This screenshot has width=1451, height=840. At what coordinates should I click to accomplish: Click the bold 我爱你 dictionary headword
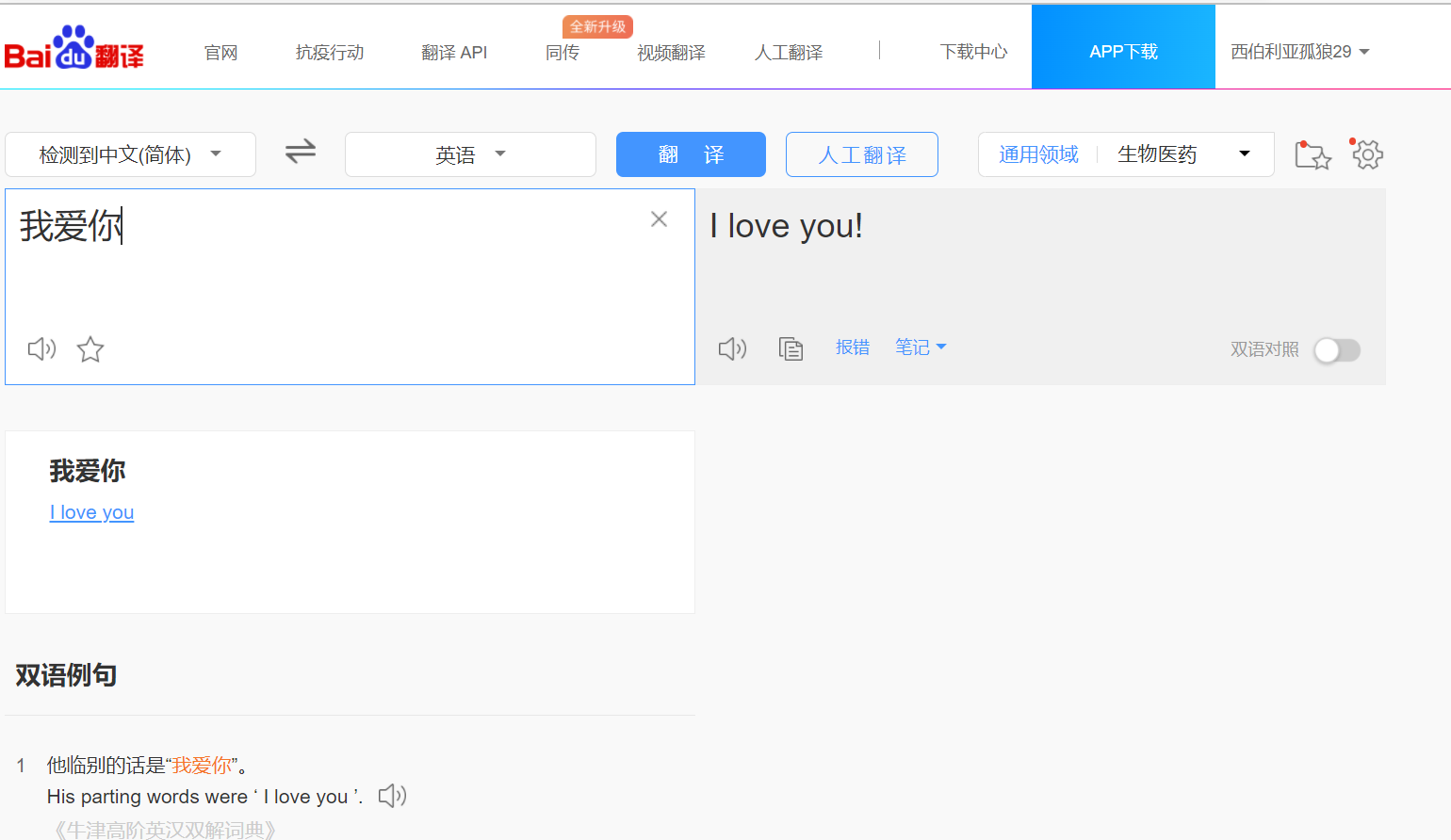tap(88, 471)
